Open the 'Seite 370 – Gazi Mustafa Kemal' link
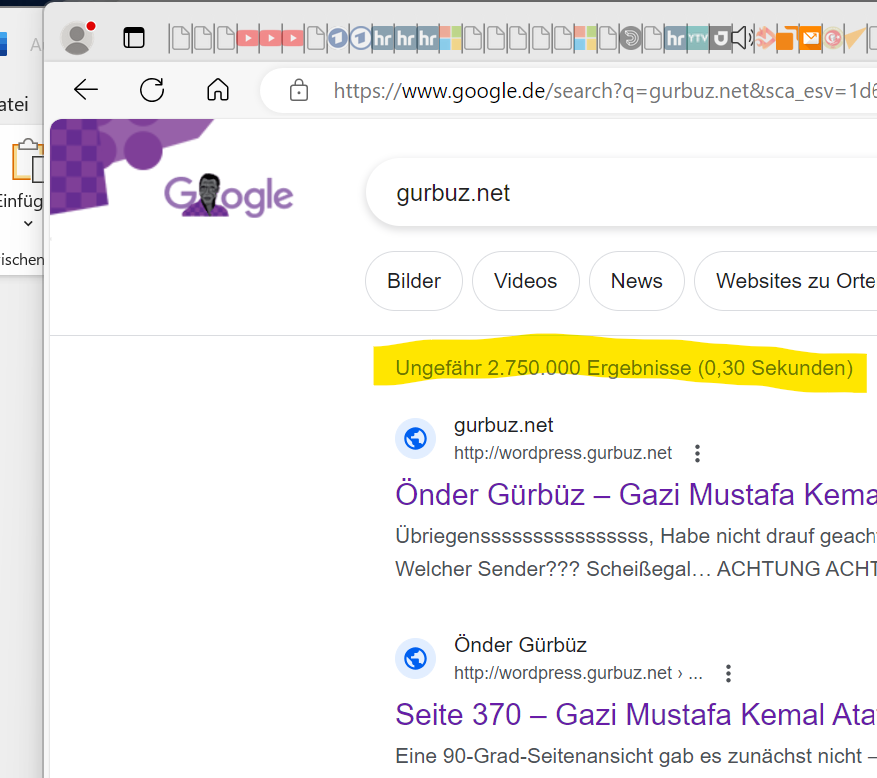Image resolution: width=877 pixels, height=778 pixels. (x=636, y=714)
